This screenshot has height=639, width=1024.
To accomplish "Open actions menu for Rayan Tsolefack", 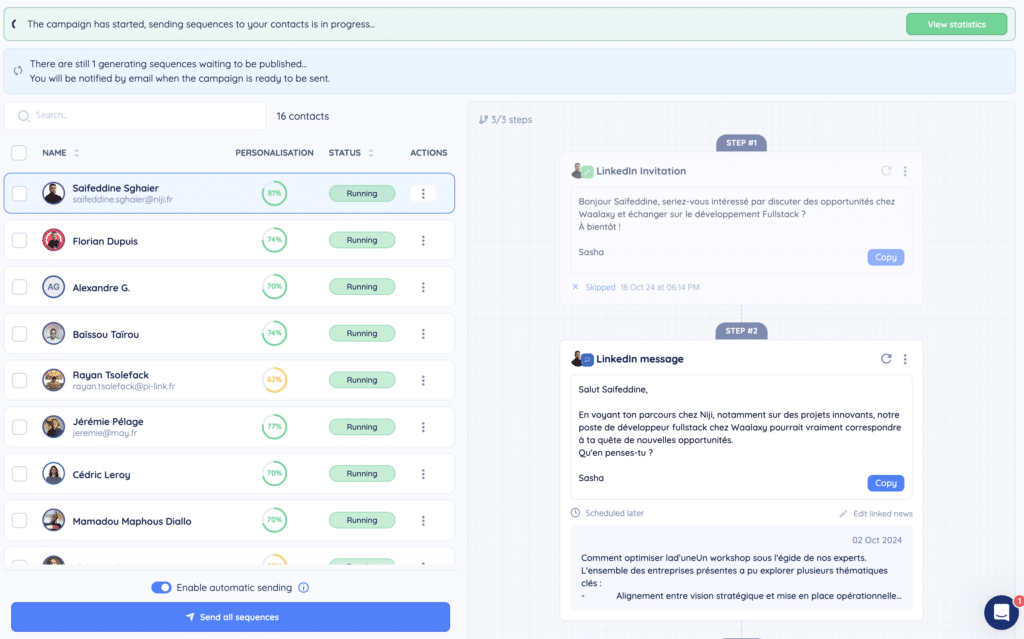I will 423,380.
